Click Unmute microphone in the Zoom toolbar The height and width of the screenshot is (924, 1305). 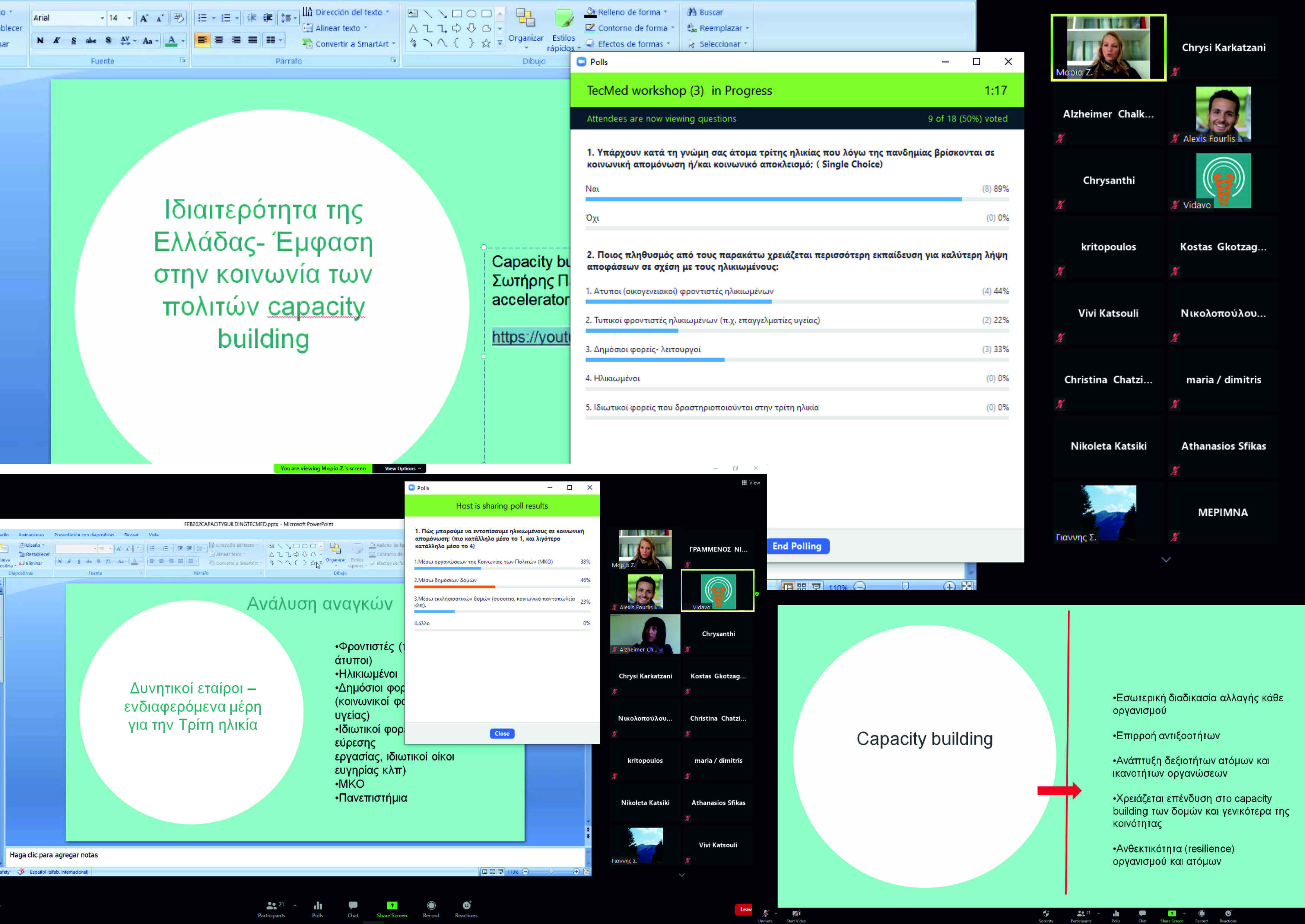point(765,915)
